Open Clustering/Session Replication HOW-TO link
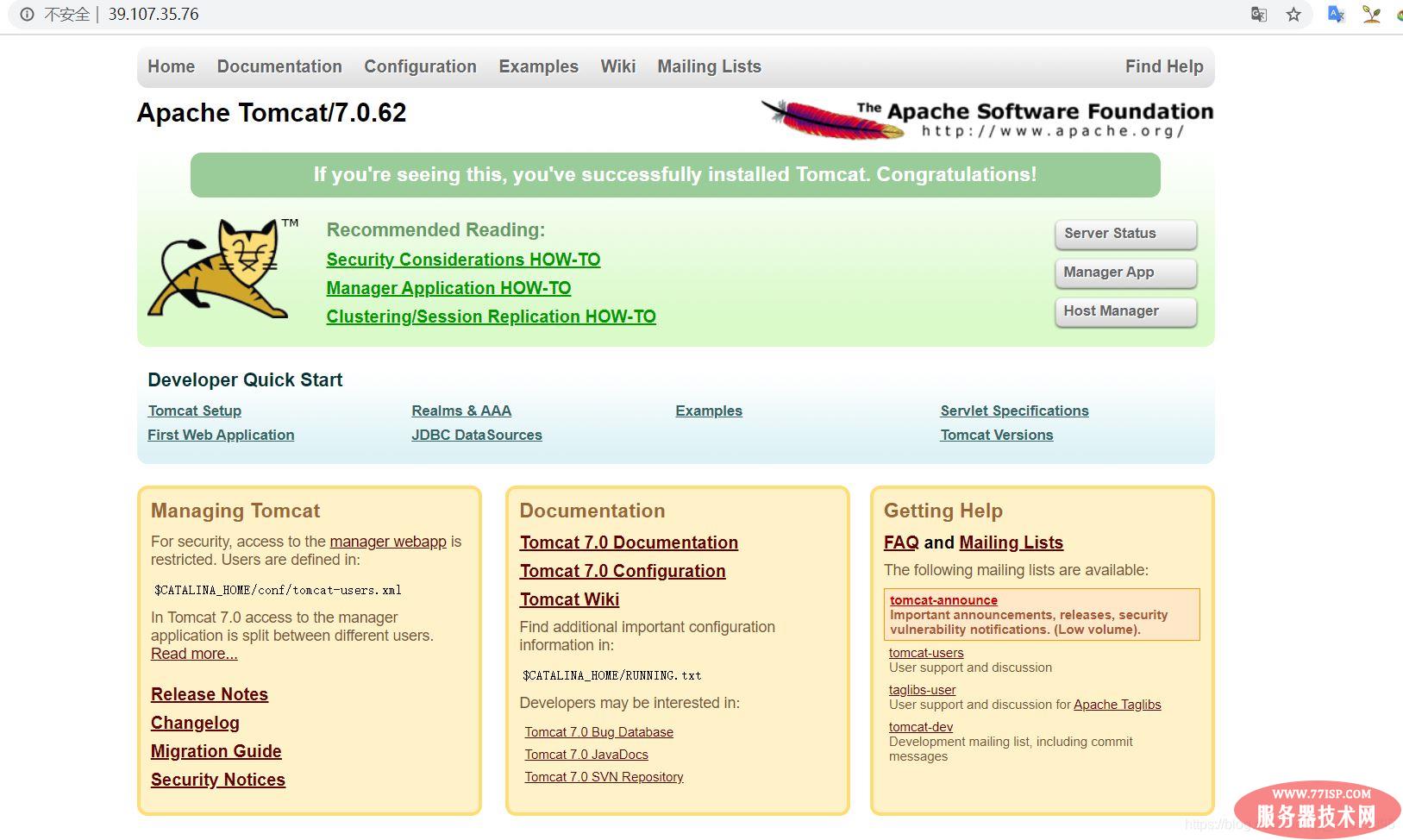 click(491, 317)
